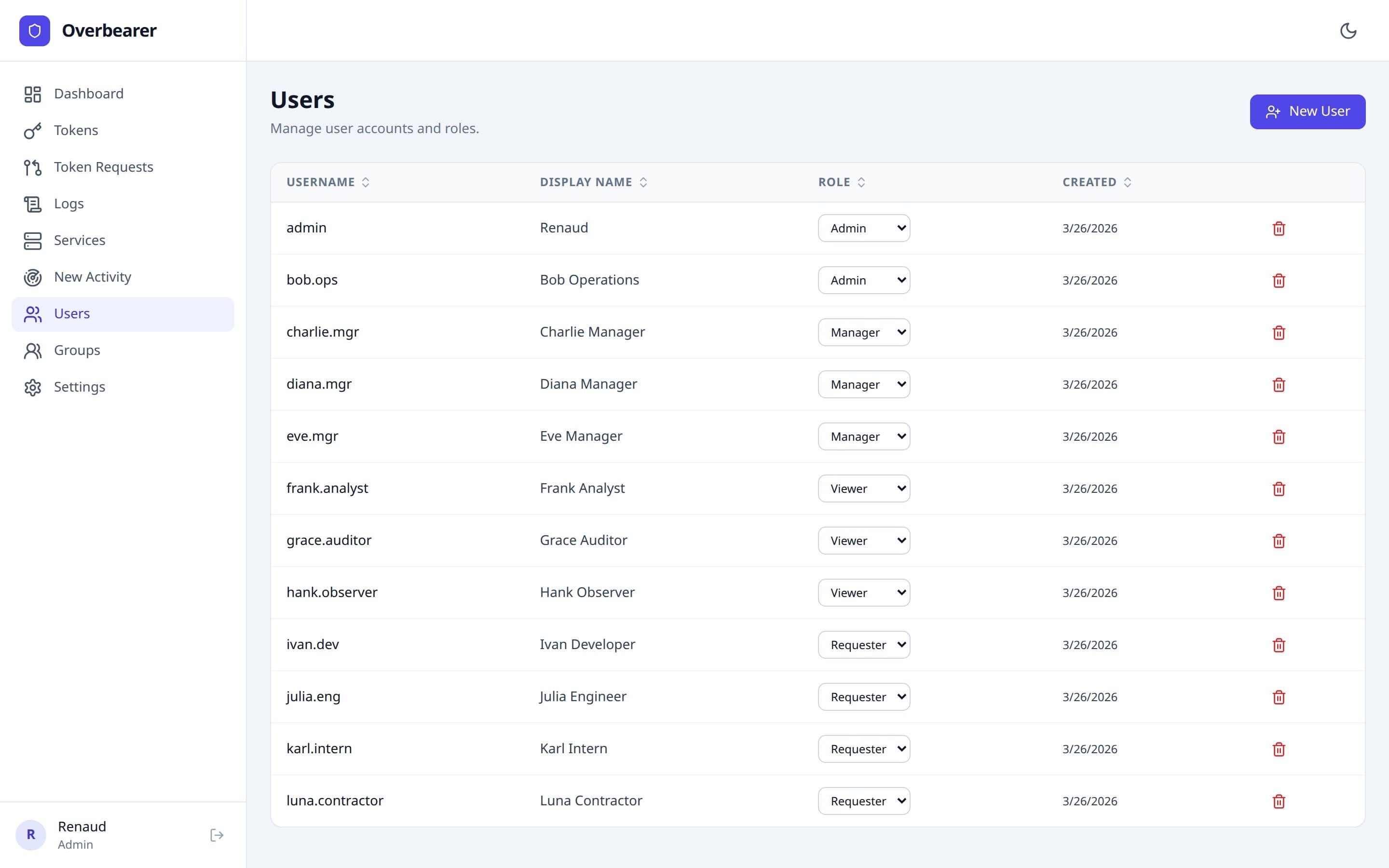The width and height of the screenshot is (1389, 868).
Task: Click the R avatar circle for Renaud
Action: (x=31, y=835)
